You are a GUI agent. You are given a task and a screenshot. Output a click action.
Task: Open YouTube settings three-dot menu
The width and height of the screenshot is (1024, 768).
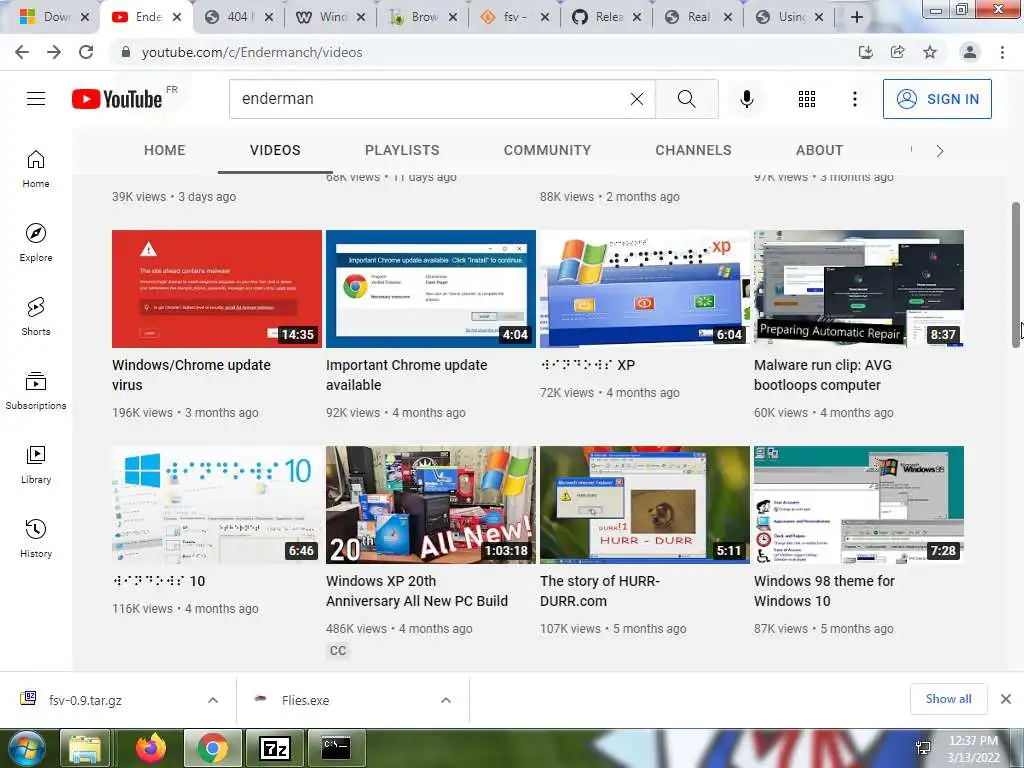(x=854, y=99)
